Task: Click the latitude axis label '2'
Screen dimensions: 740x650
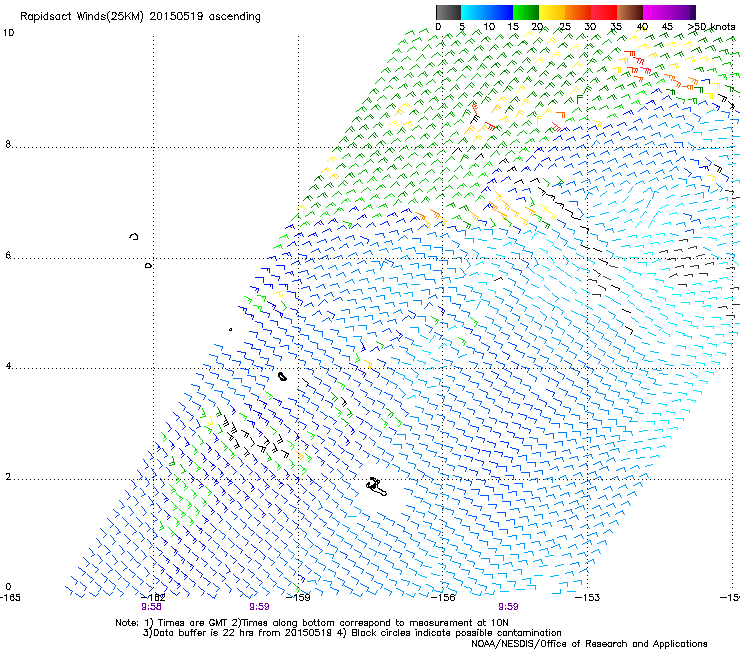Action: [8, 477]
